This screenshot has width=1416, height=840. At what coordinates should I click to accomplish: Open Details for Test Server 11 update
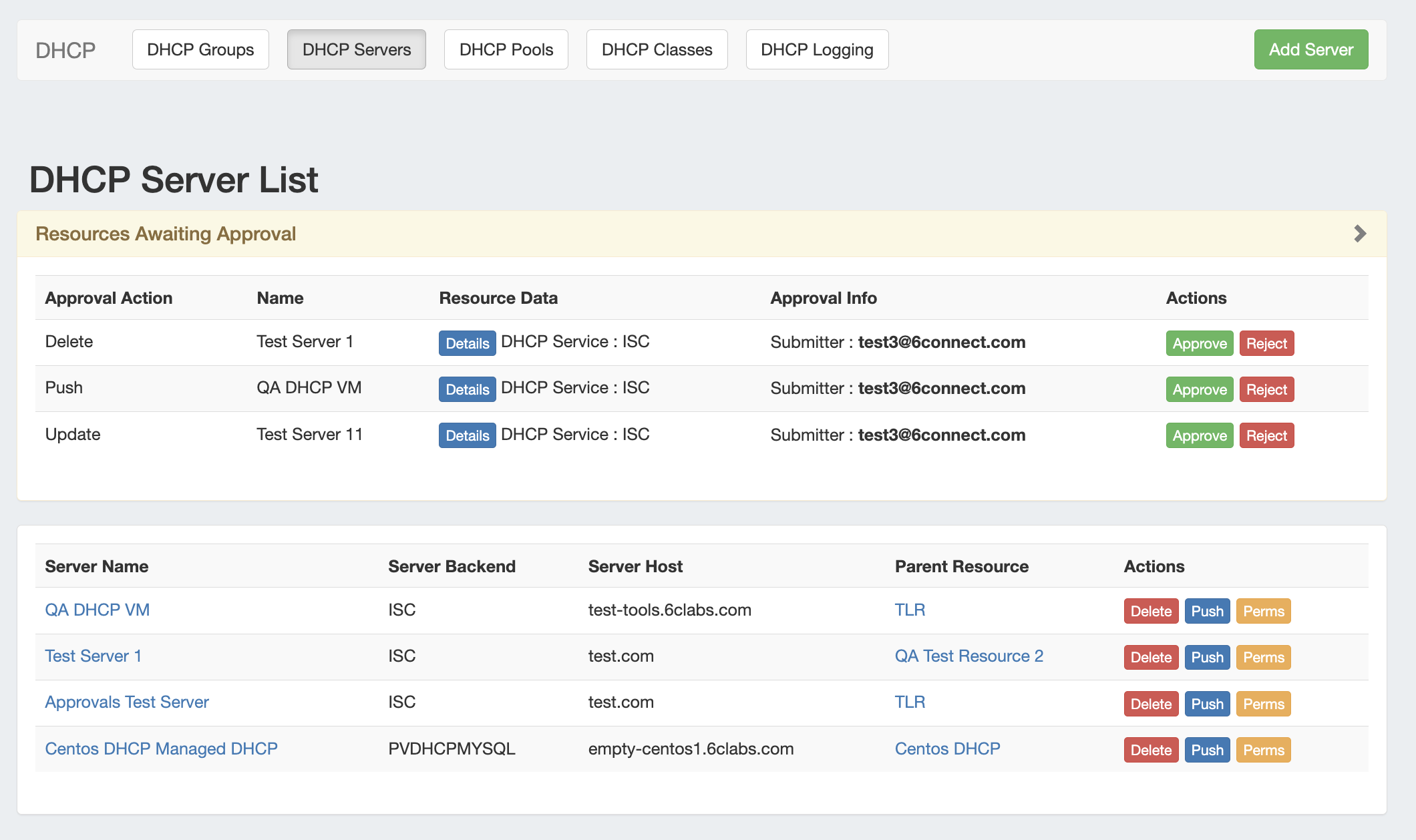[x=467, y=435]
